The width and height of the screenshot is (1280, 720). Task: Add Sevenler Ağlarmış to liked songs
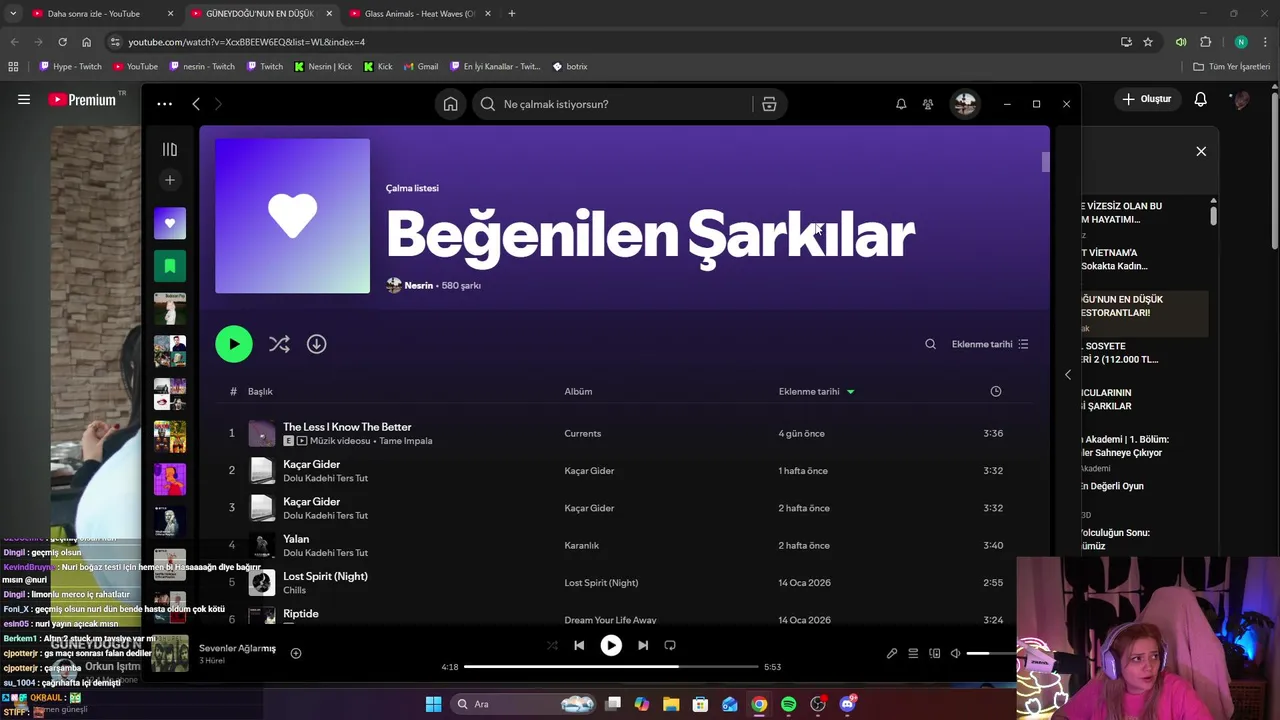pos(296,653)
